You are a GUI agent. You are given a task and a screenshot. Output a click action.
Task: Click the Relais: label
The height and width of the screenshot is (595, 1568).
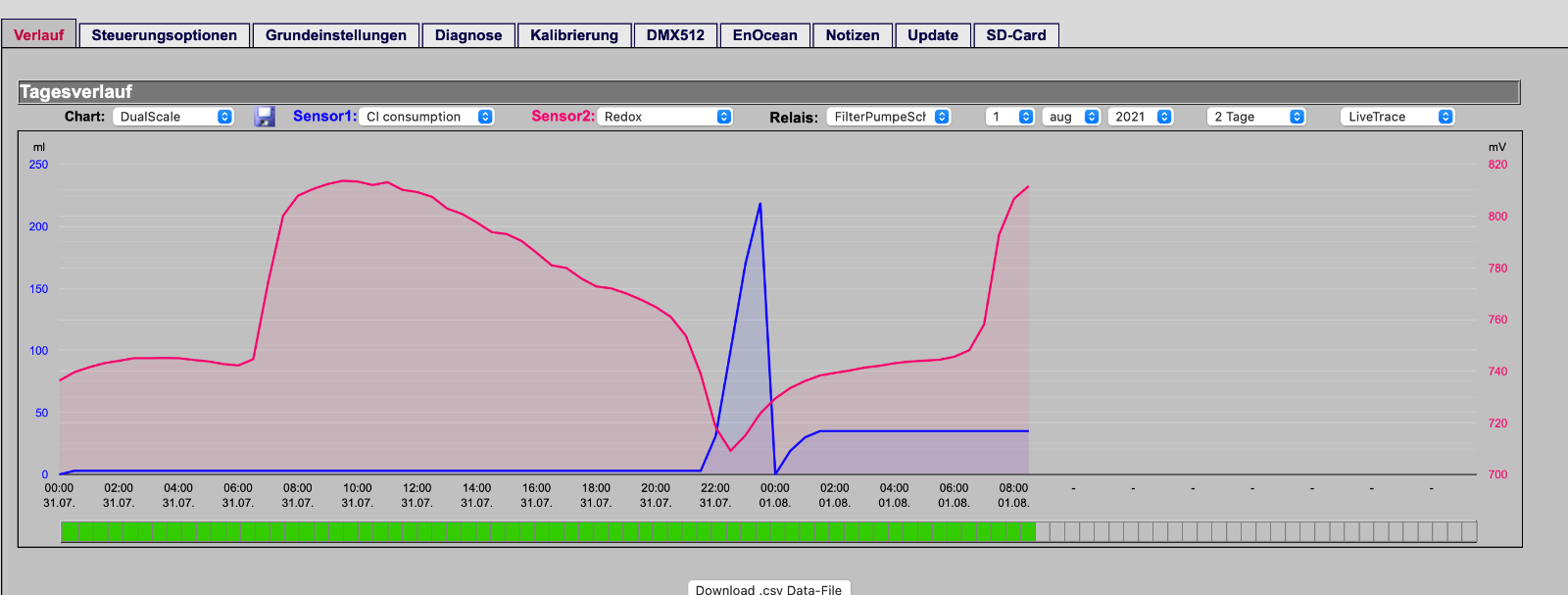click(794, 117)
